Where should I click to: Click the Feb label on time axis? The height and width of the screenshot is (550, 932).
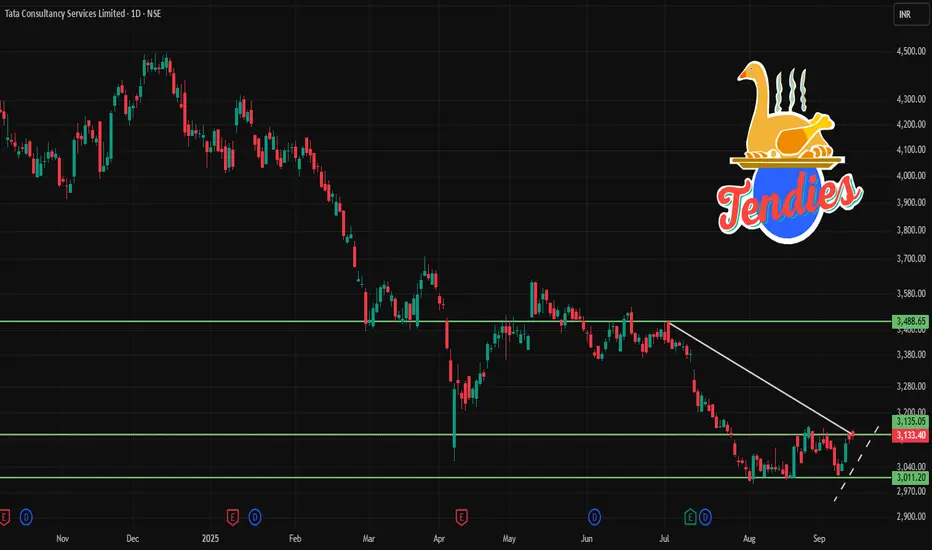pyautogui.click(x=295, y=539)
